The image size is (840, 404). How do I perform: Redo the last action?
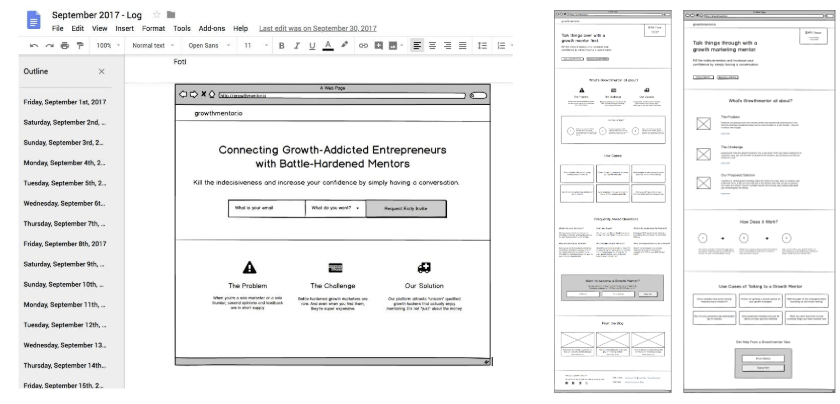[x=49, y=46]
